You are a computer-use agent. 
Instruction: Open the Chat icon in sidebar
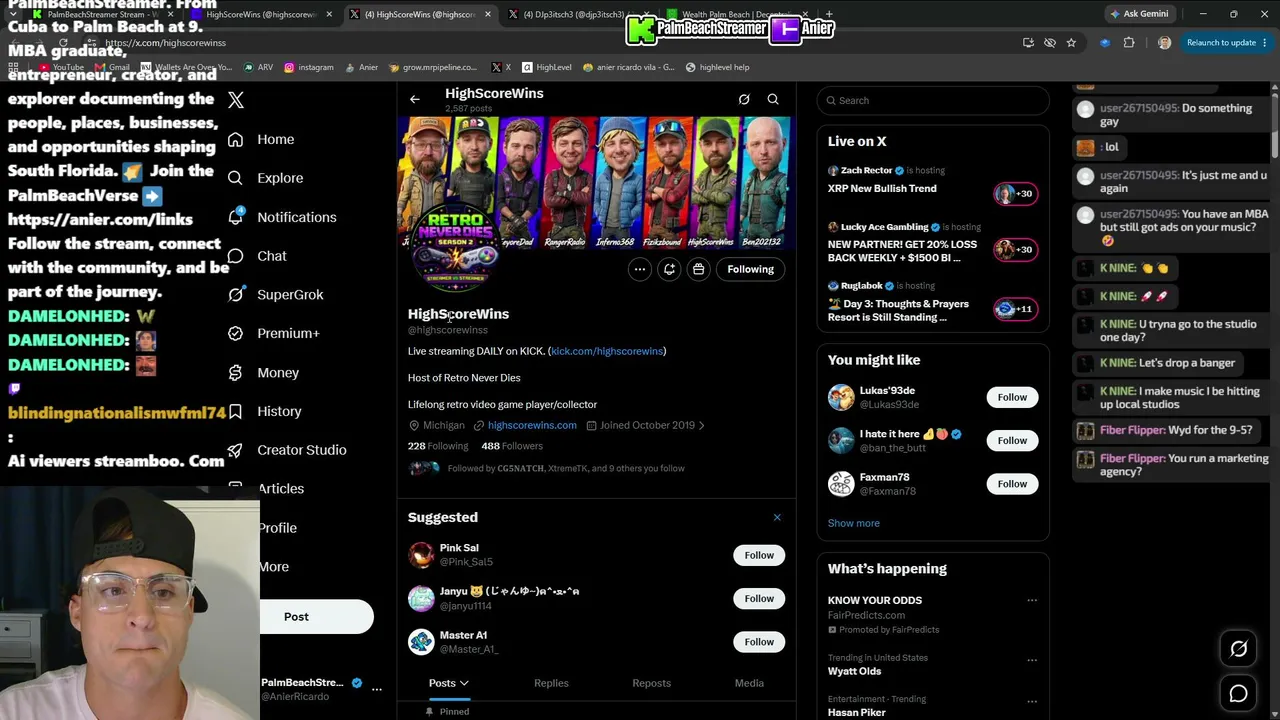coord(235,256)
